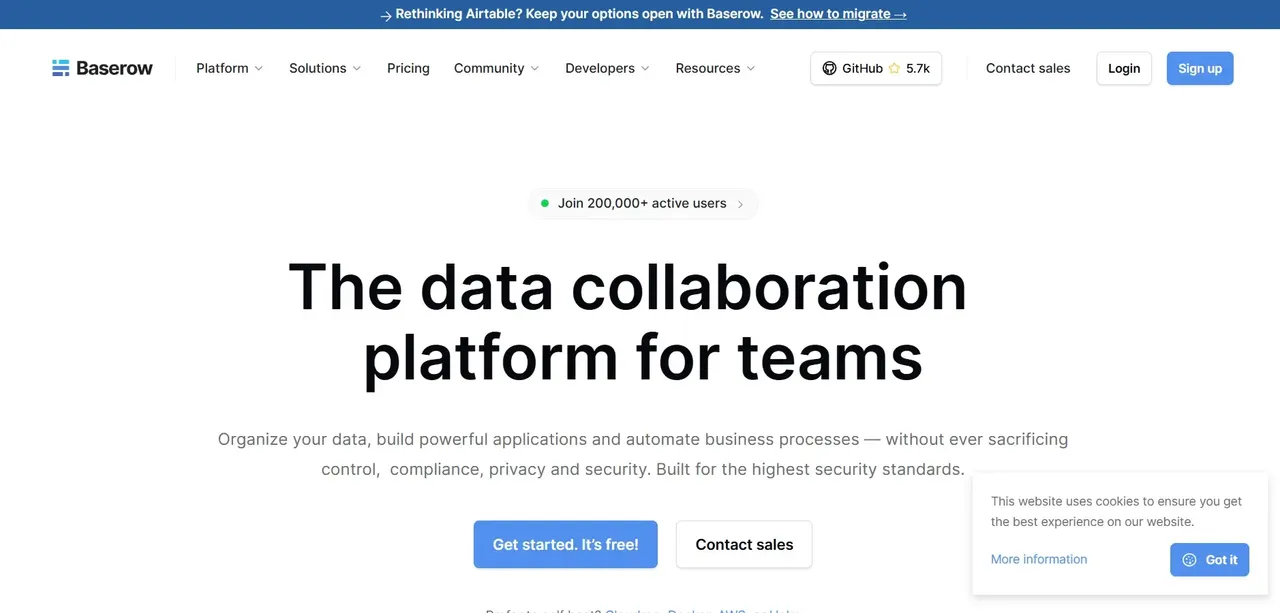Click the Sign up button
Viewport: 1280px width, 613px height.
pyautogui.click(x=1200, y=68)
